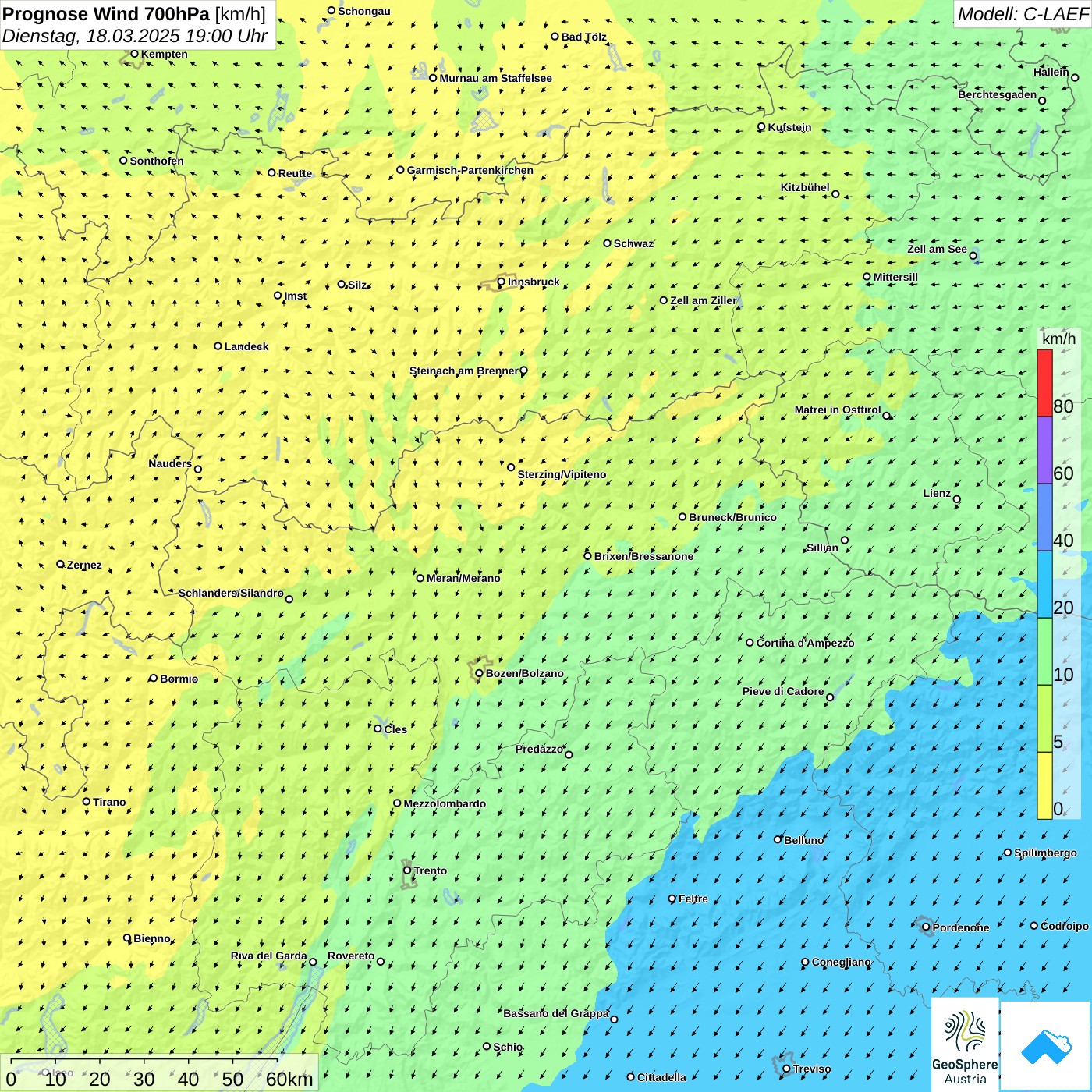Click the date 'Dienstag, 18.03.2025 19:00 Uhr'
The image size is (1092, 1092).
coord(135,36)
